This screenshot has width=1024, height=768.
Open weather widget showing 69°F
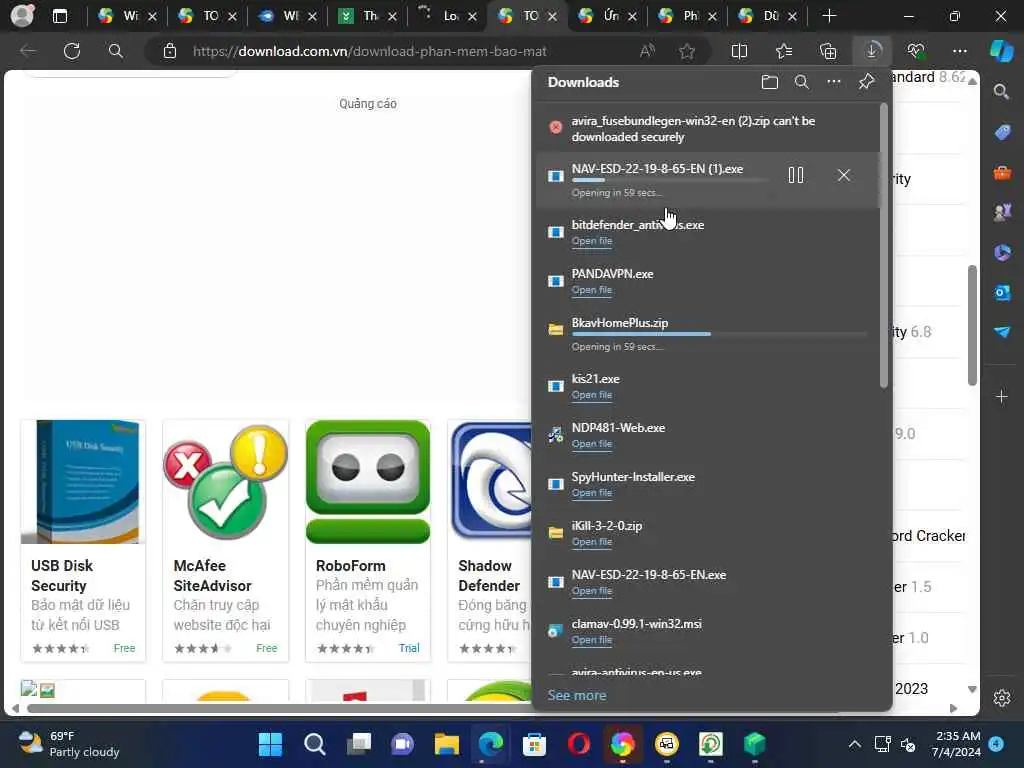(69, 744)
